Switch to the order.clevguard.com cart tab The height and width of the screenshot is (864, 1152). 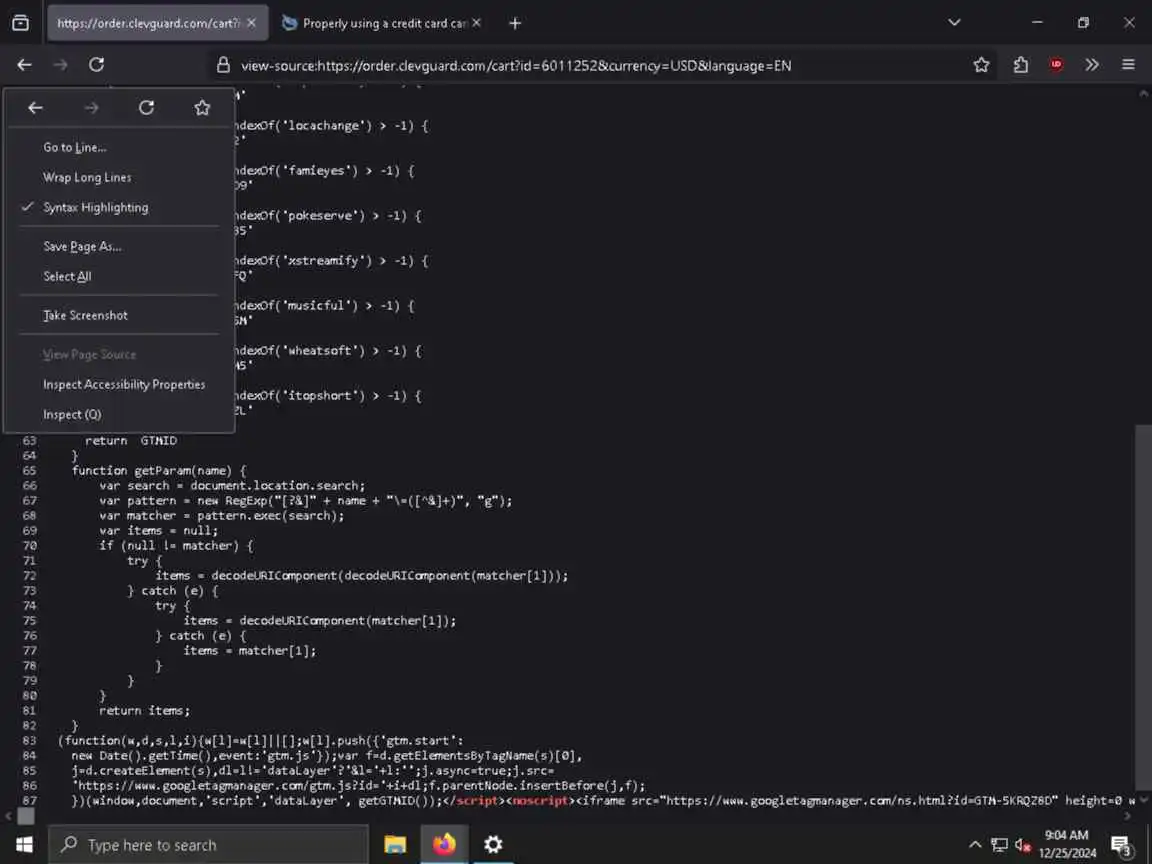(148, 23)
